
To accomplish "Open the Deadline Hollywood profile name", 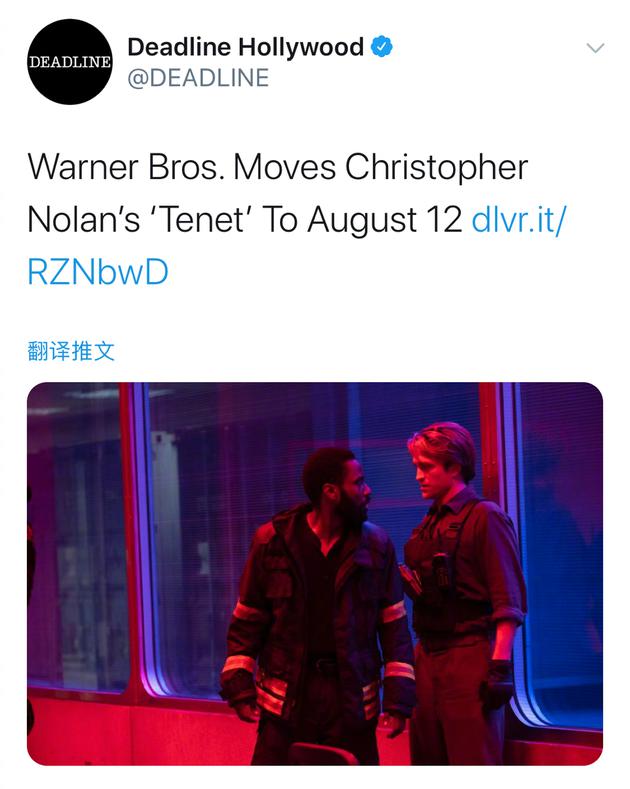I will (x=245, y=47).
